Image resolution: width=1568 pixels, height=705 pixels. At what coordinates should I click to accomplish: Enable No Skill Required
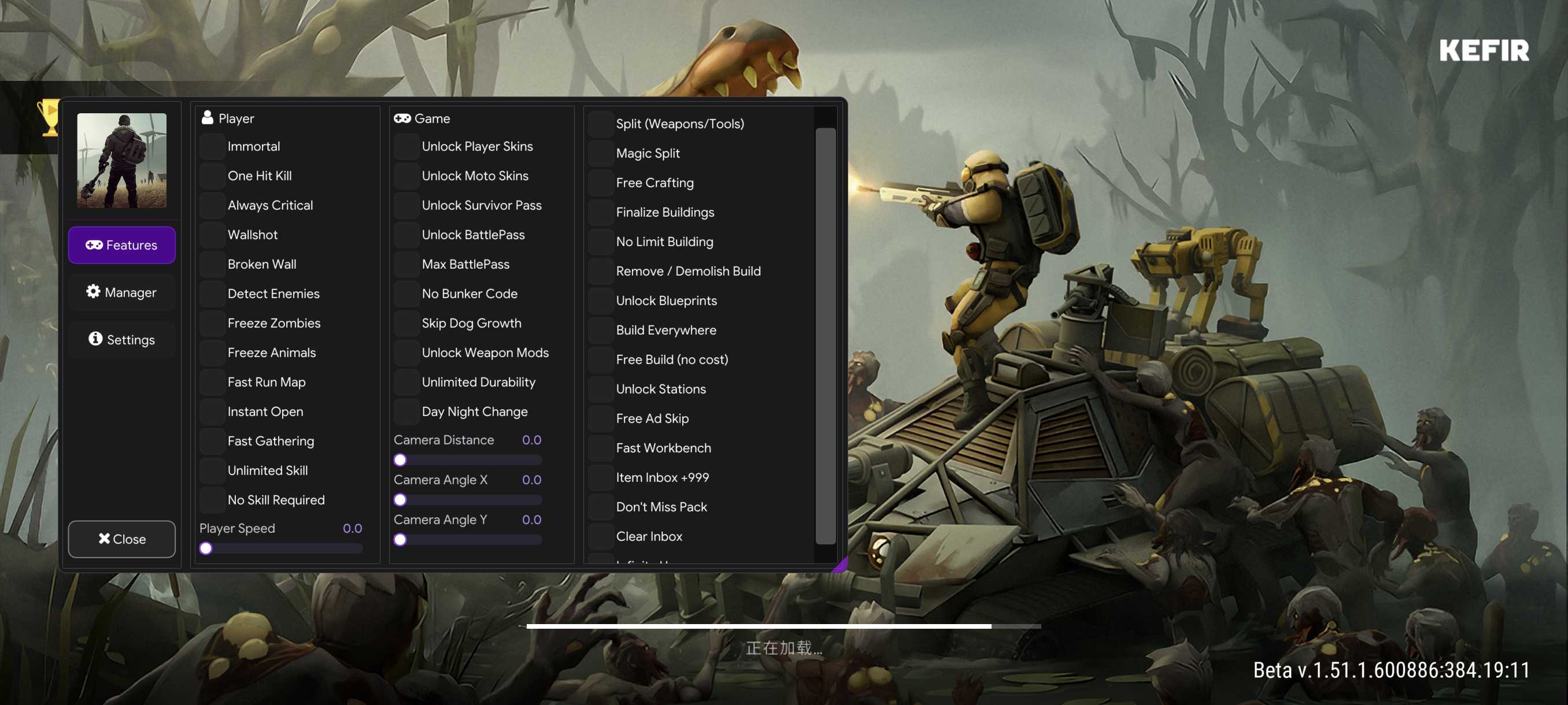(x=212, y=500)
